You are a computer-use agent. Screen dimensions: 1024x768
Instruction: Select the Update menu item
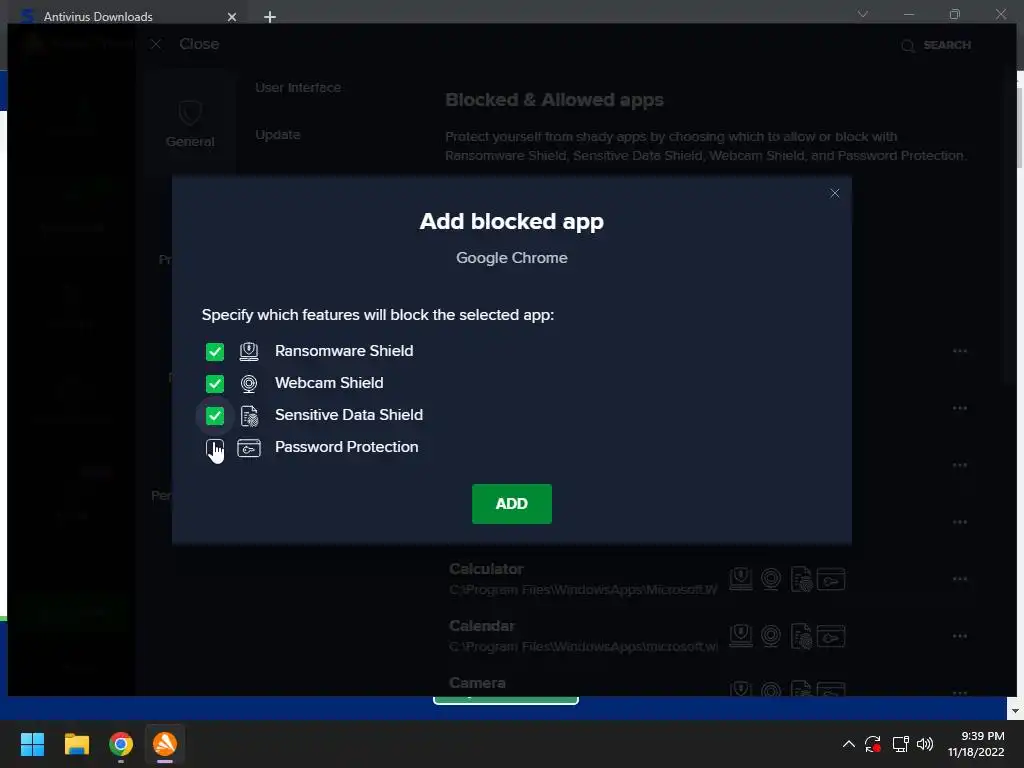(278, 135)
